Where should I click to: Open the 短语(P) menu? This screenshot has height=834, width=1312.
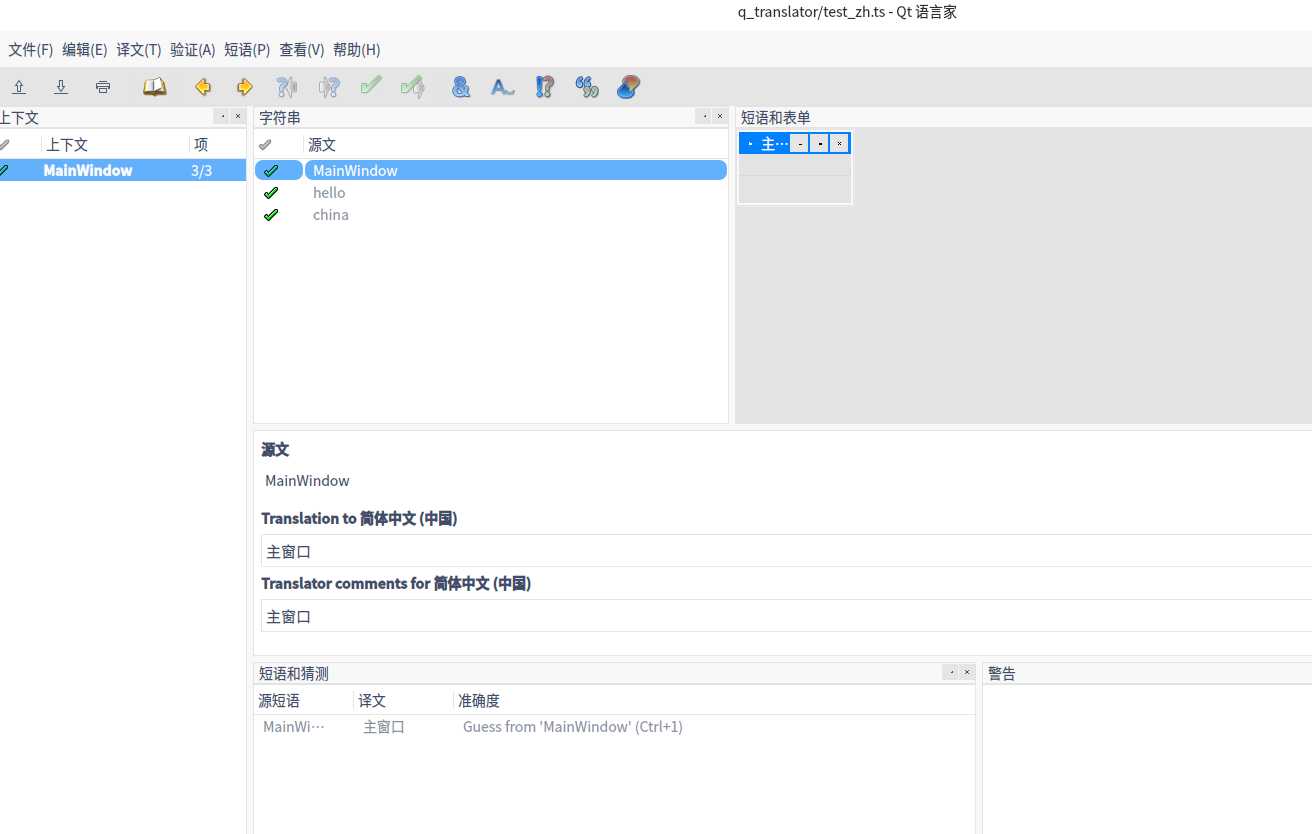(247, 50)
